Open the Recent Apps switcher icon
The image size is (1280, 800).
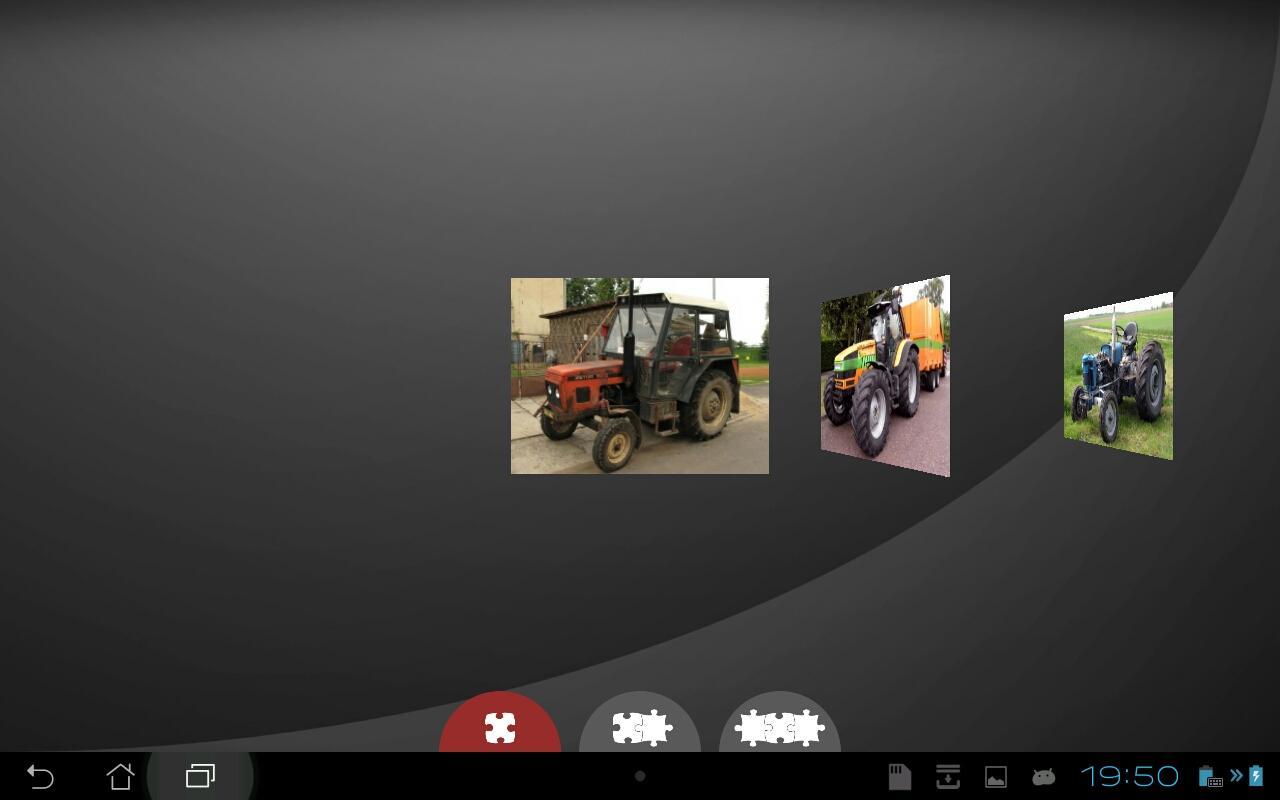[x=200, y=776]
